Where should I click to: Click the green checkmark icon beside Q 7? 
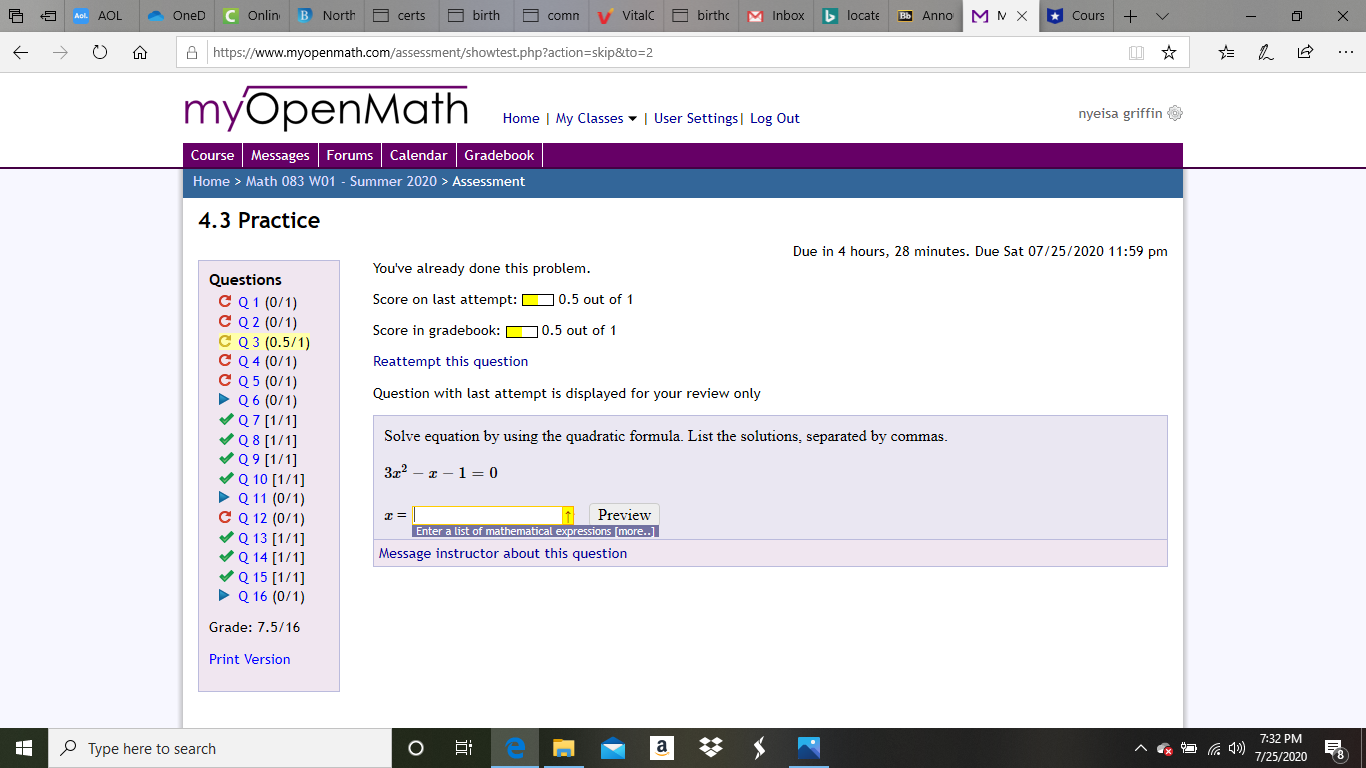click(x=224, y=420)
